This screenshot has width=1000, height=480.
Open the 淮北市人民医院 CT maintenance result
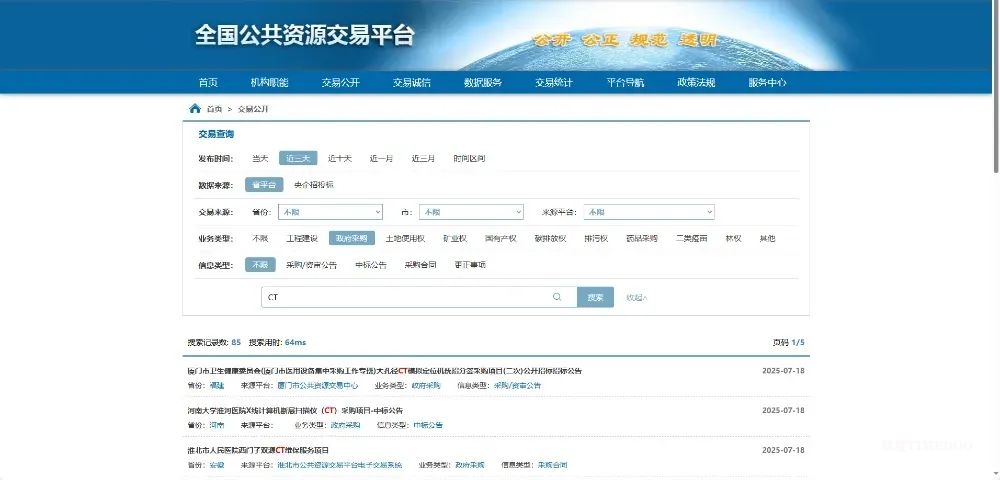[x=258, y=450]
